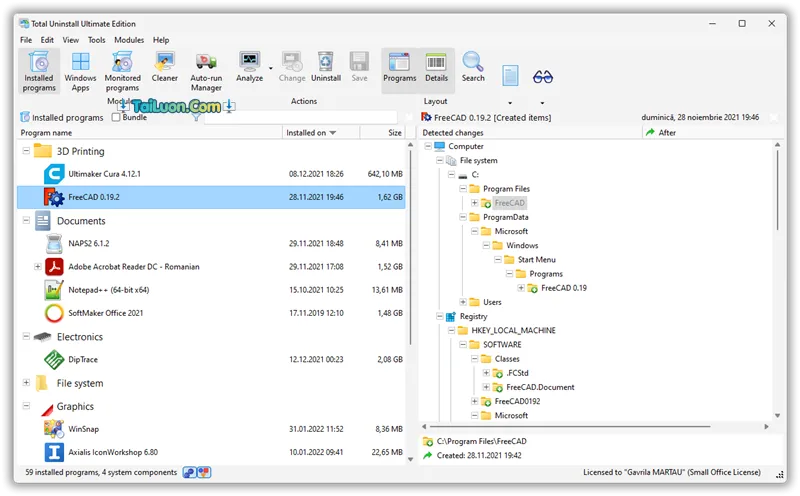Select Ultimaker Cura program icon

pos(54,174)
